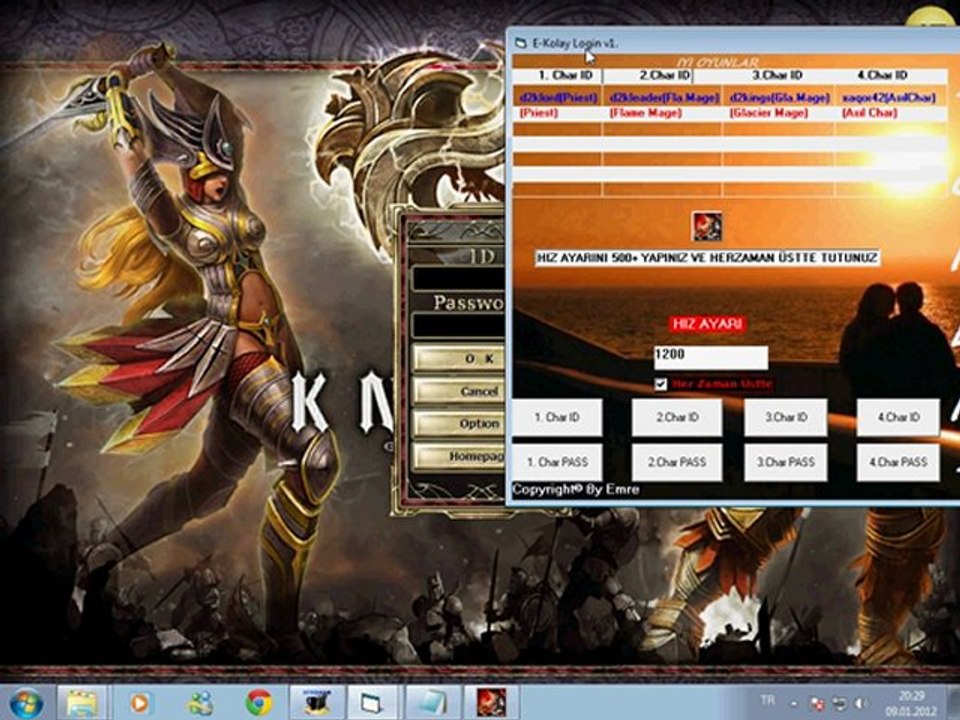The width and height of the screenshot is (960, 720).
Task: Click the 2.Char PASS button
Action: click(677, 462)
